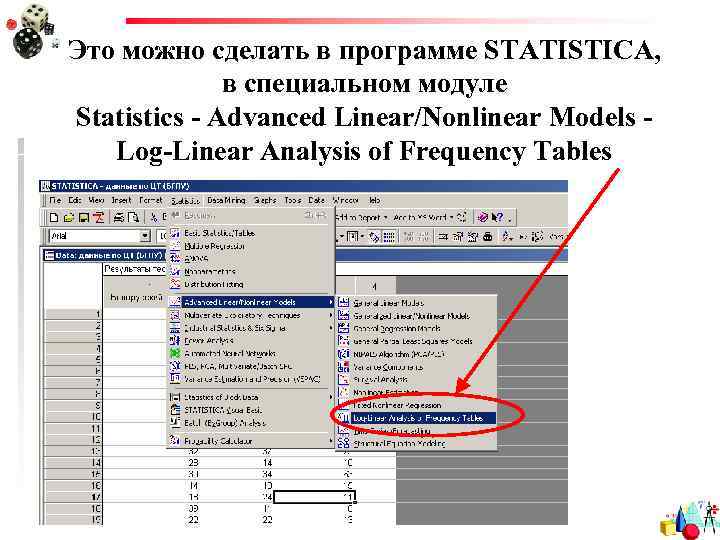The height and width of the screenshot is (540, 720).
Task: Click the Structural Equation Modeling icon
Action: (343, 443)
